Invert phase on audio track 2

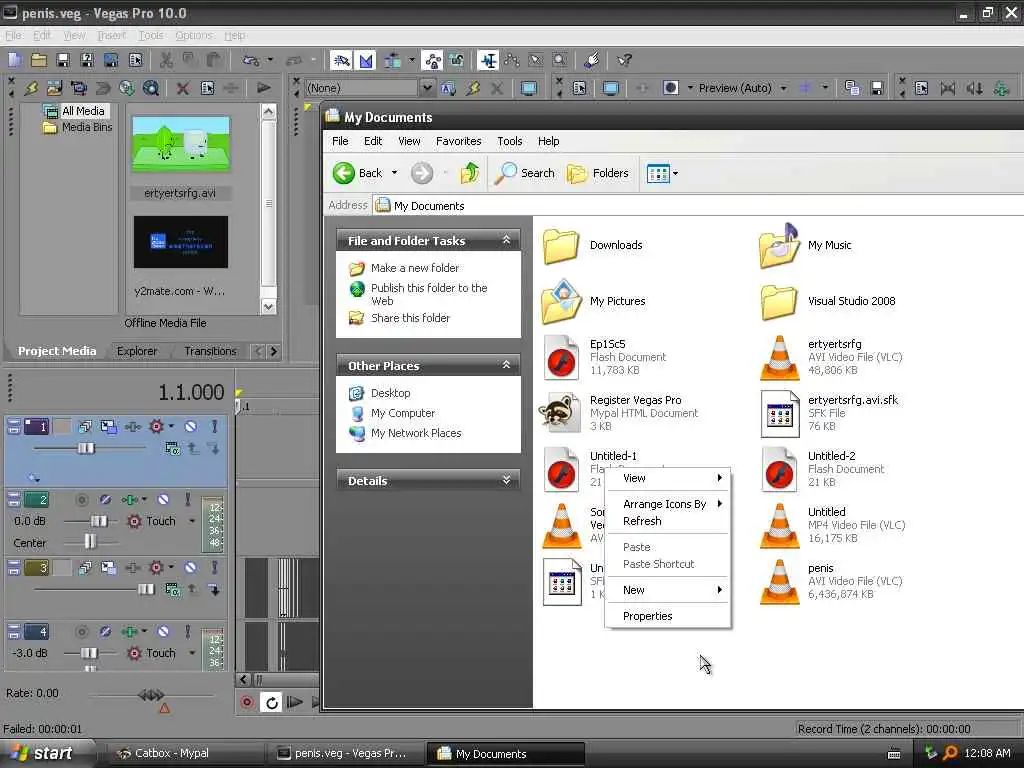(x=105, y=500)
